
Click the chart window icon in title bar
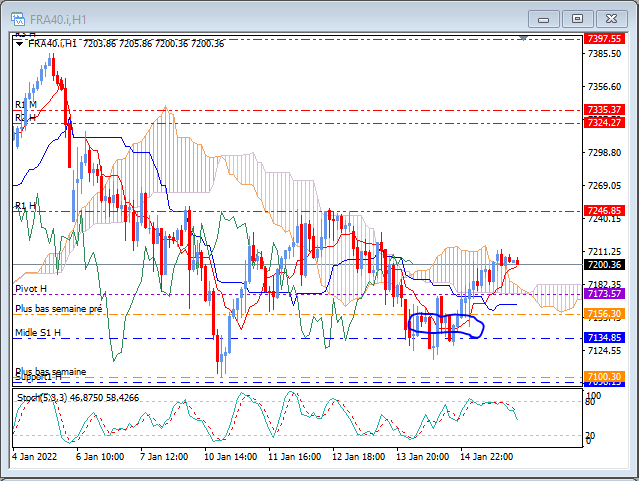18,19
